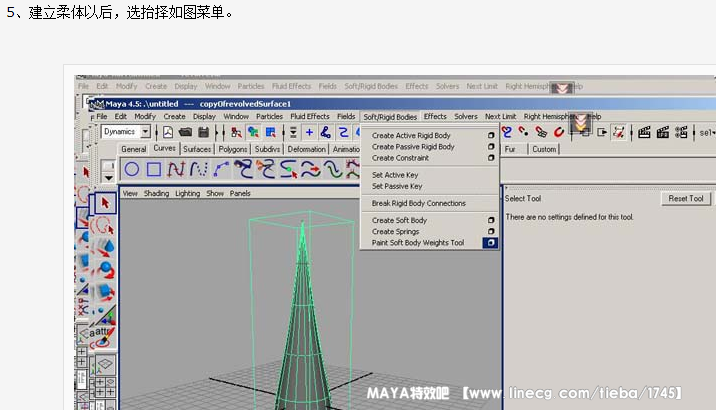This screenshot has height=410, width=716.
Task: Activate the Lasso select tool
Action: pyautogui.click(x=103, y=227)
